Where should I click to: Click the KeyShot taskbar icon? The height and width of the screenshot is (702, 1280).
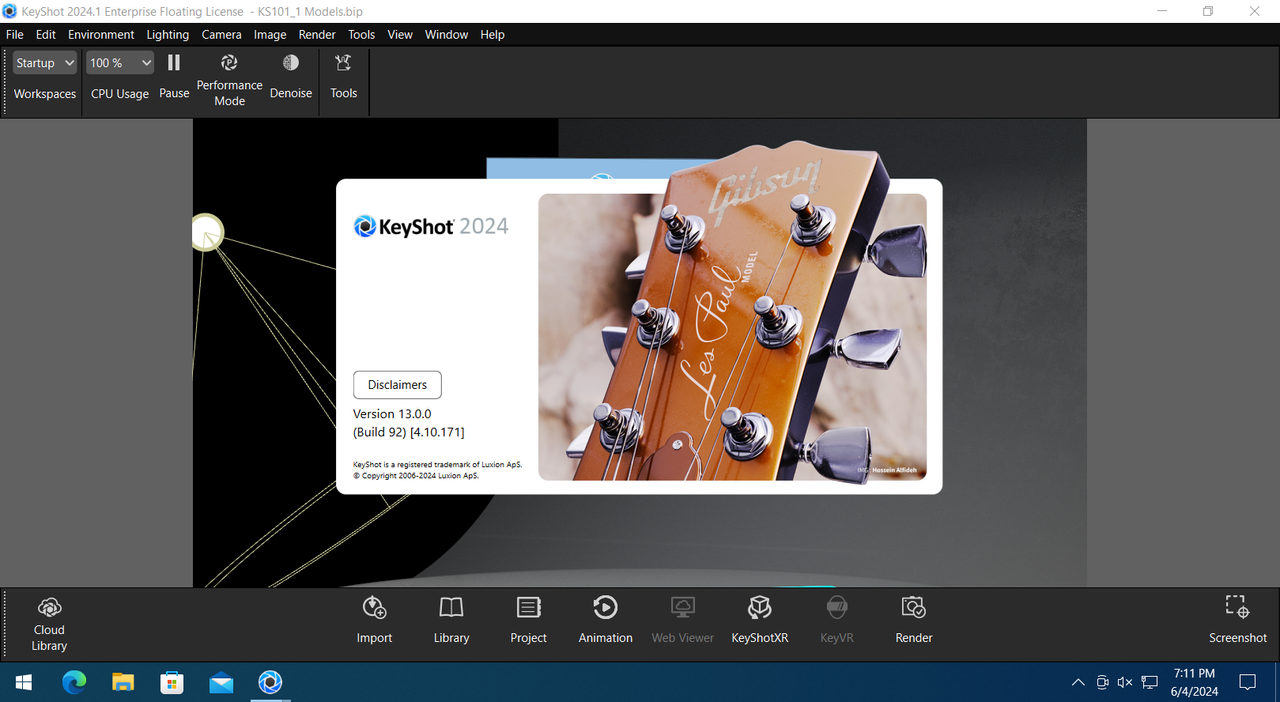click(270, 682)
